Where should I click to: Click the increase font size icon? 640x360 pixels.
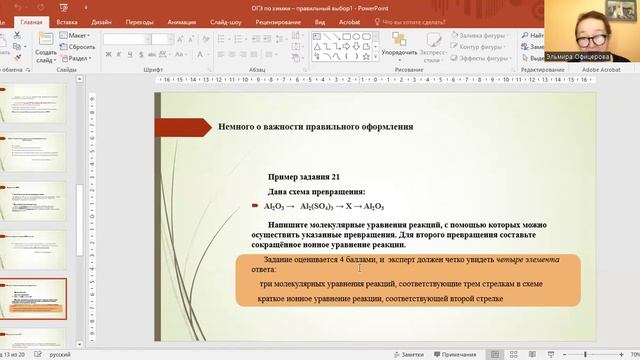point(180,39)
